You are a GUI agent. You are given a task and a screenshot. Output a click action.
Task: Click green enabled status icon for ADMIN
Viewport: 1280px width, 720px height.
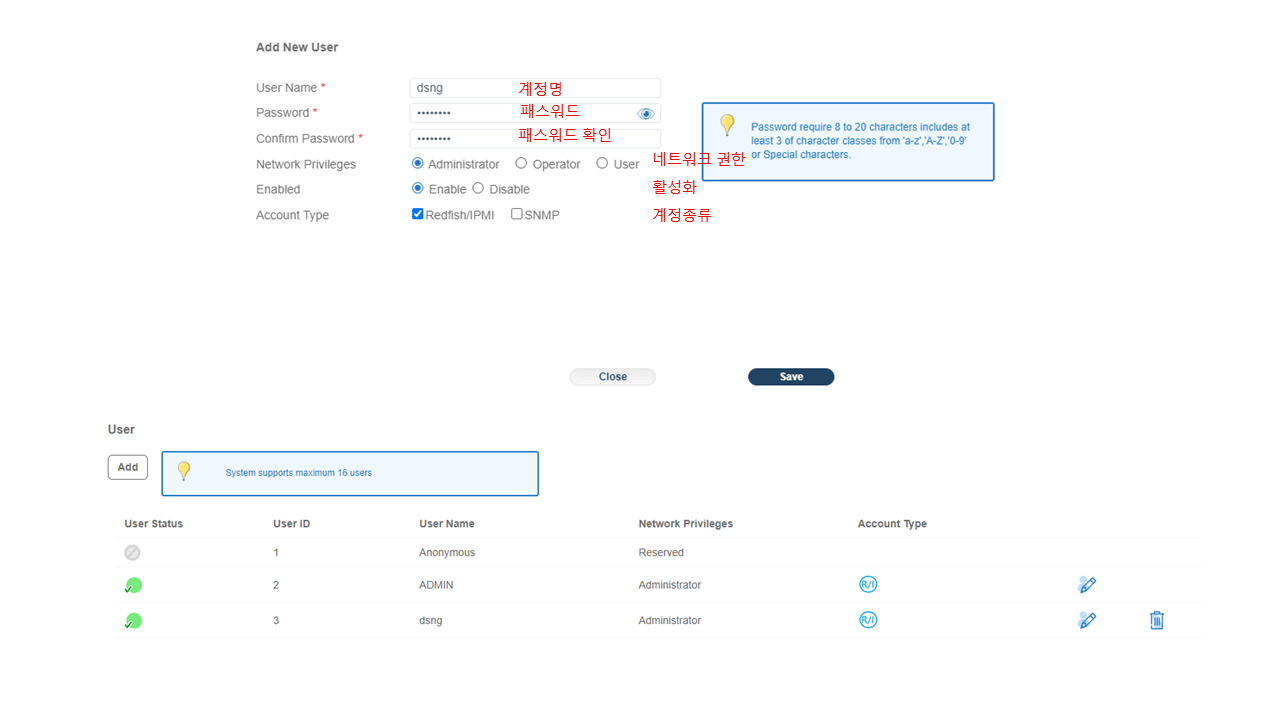(133, 585)
